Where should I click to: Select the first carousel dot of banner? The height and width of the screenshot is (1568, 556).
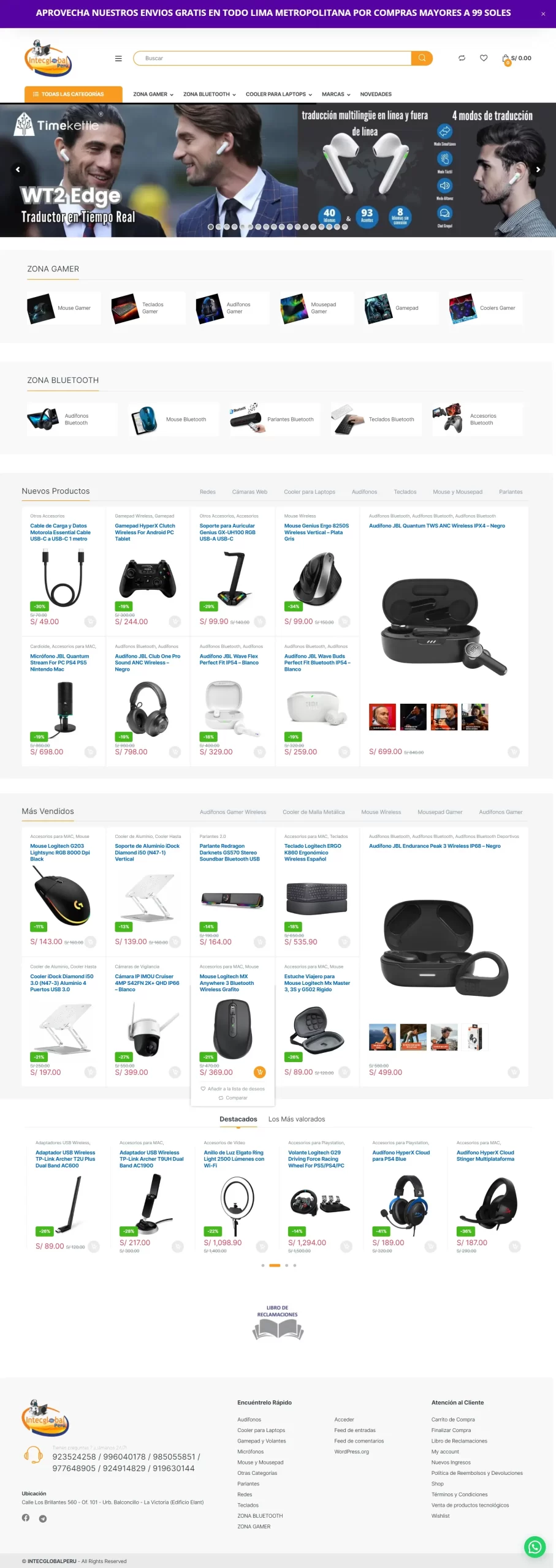(211, 227)
